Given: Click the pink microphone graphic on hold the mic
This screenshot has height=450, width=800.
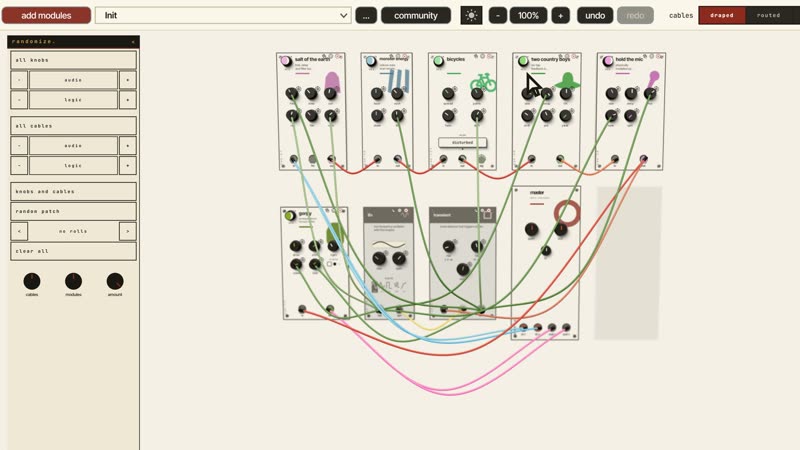Looking at the screenshot, I should 653,79.
